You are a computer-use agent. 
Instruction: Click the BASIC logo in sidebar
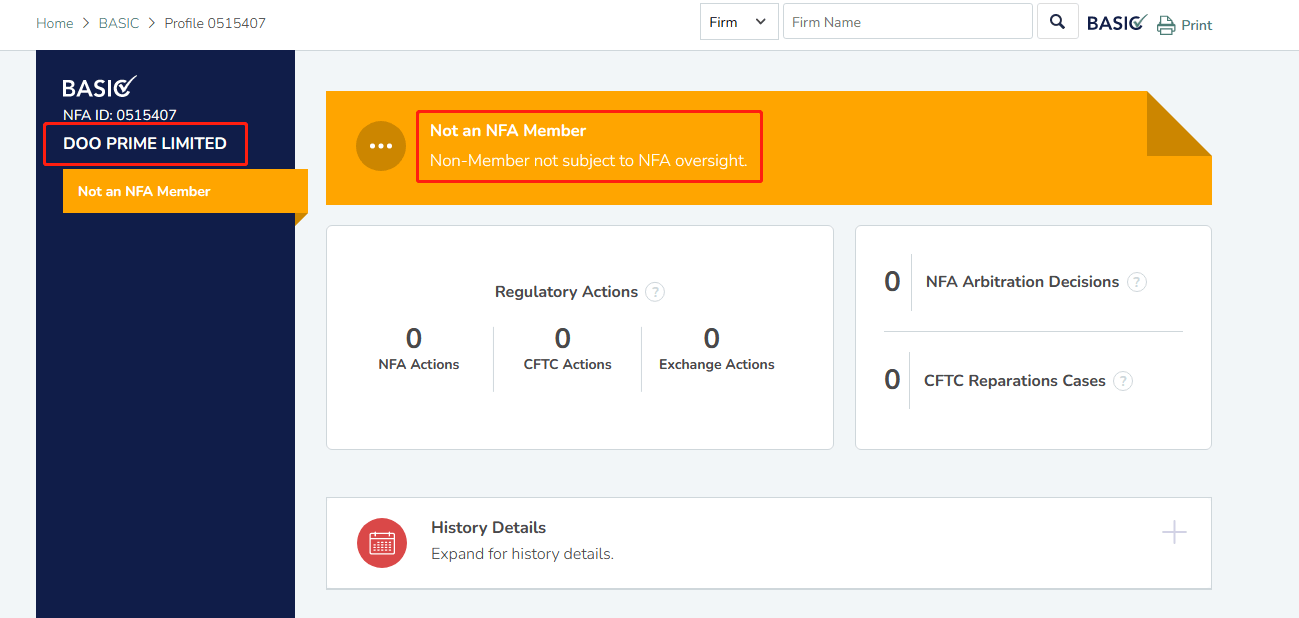(100, 87)
